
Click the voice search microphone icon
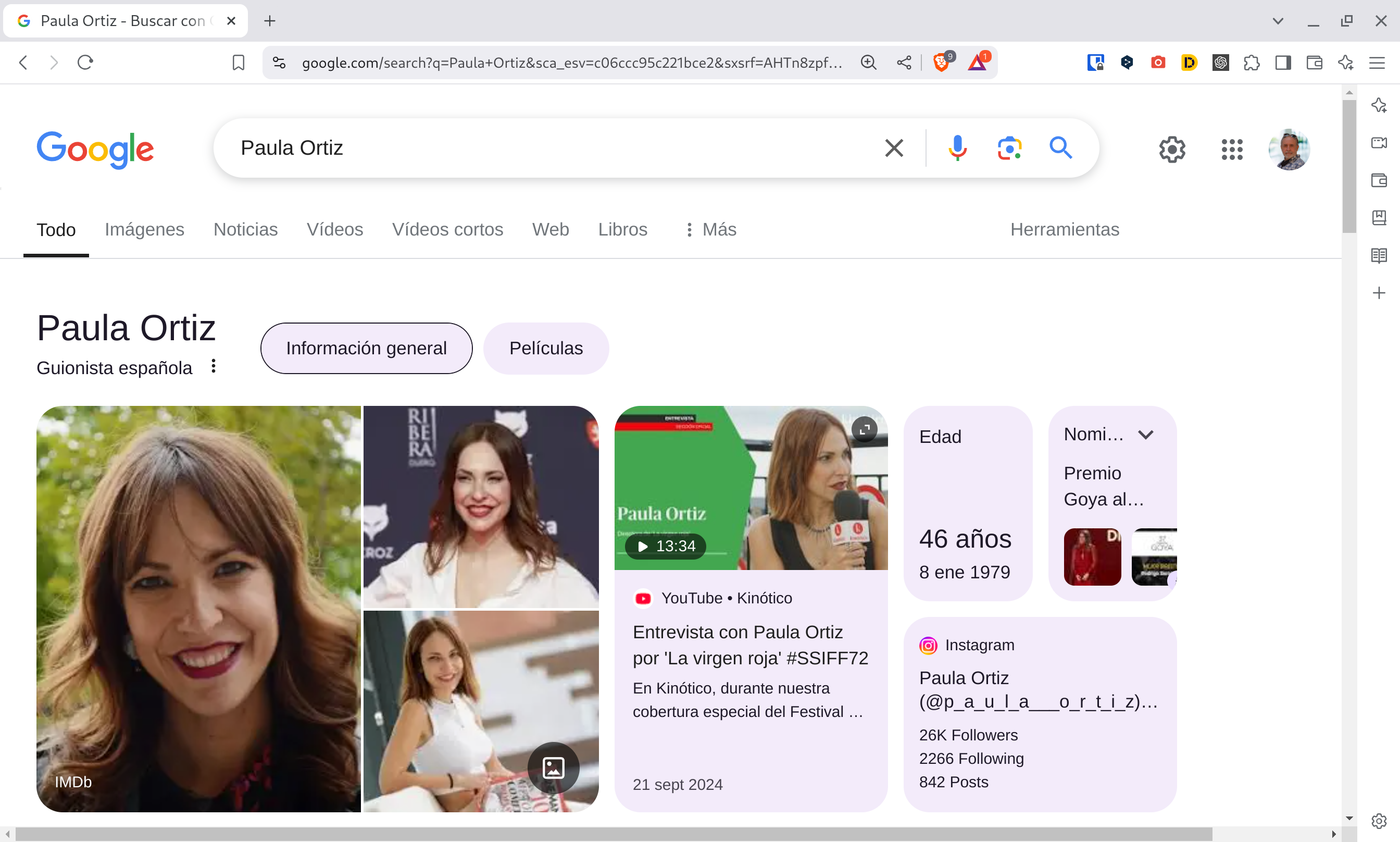click(x=957, y=148)
